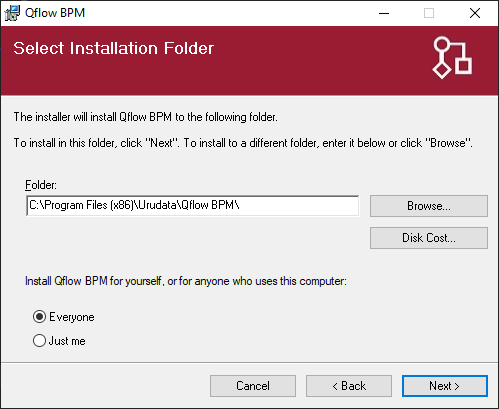Click inside the Folder path text field
499x409 pixels.
(193, 206)
